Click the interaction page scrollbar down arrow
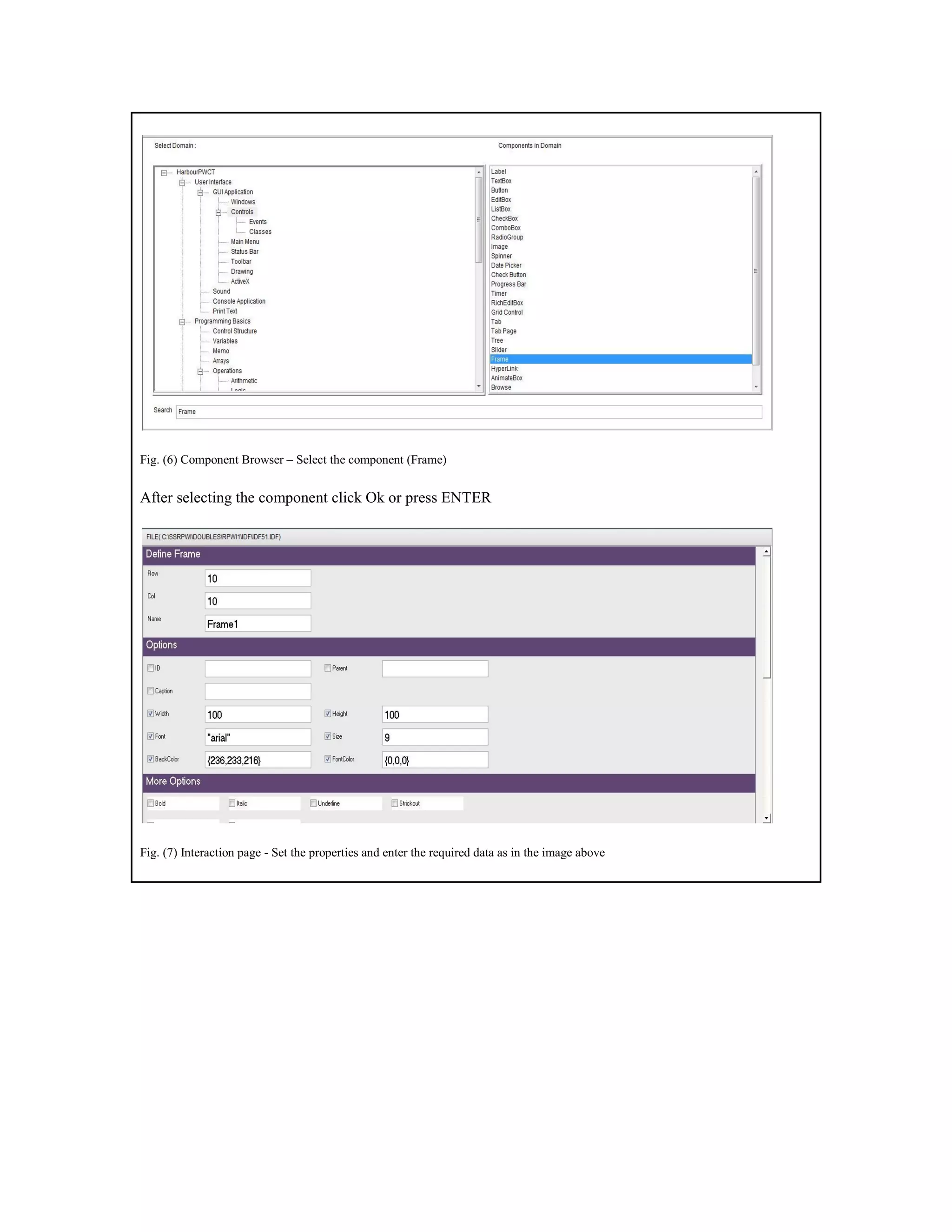Image resolution: width=952 pixels, height=1232 pixels. (767, 818)
